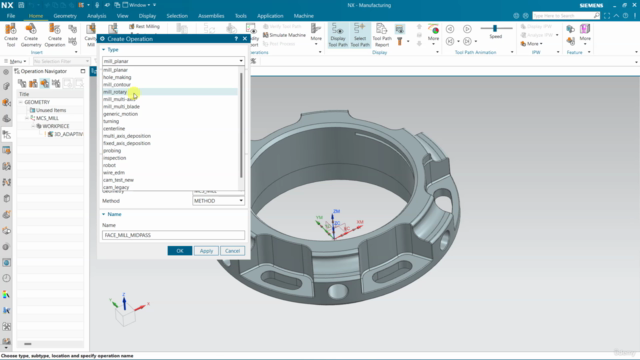Click the Create Operation dialog help icon
640x360 pixels.
point(236,39)
